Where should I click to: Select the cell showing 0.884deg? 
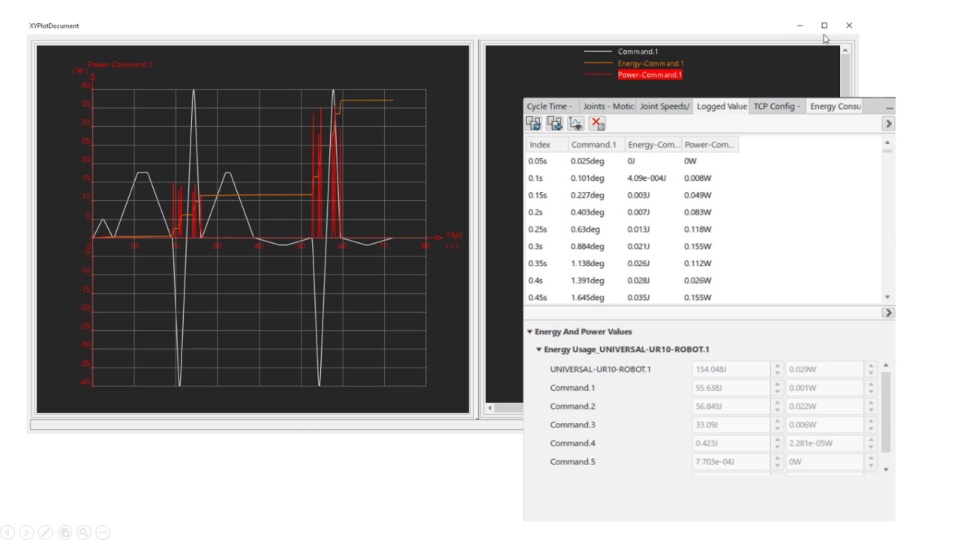(x=587, y=247)
